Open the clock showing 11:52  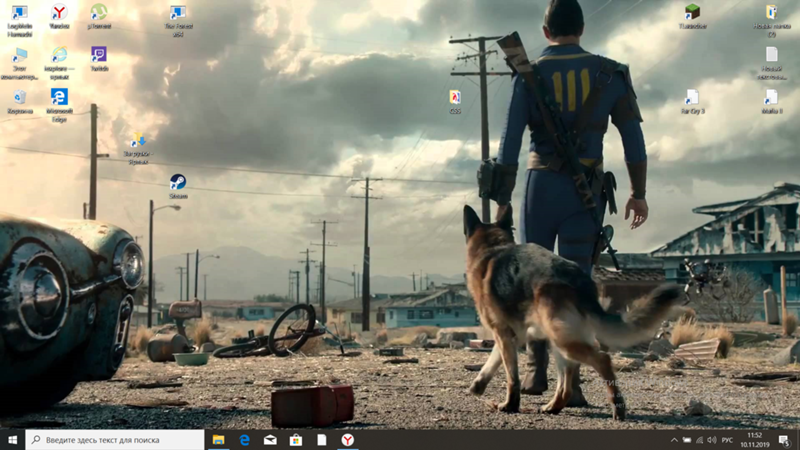[x=755, y=440]
